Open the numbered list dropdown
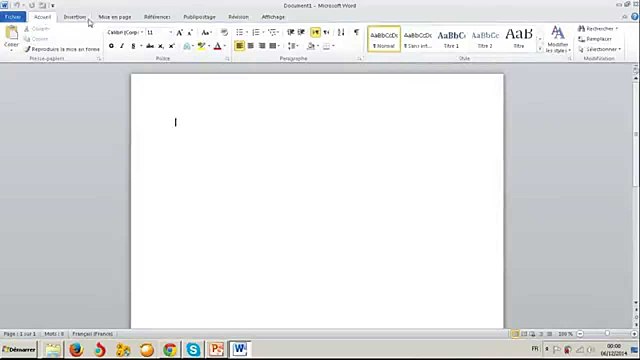Screen dimensions: 640x360 tap(263, 32)
